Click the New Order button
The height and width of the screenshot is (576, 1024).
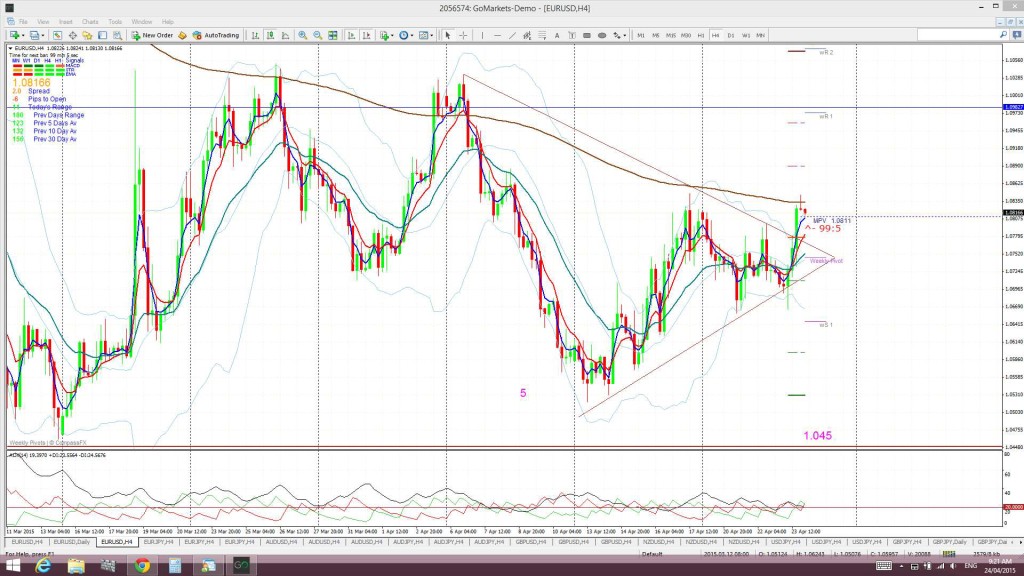(x=152, y=35)
